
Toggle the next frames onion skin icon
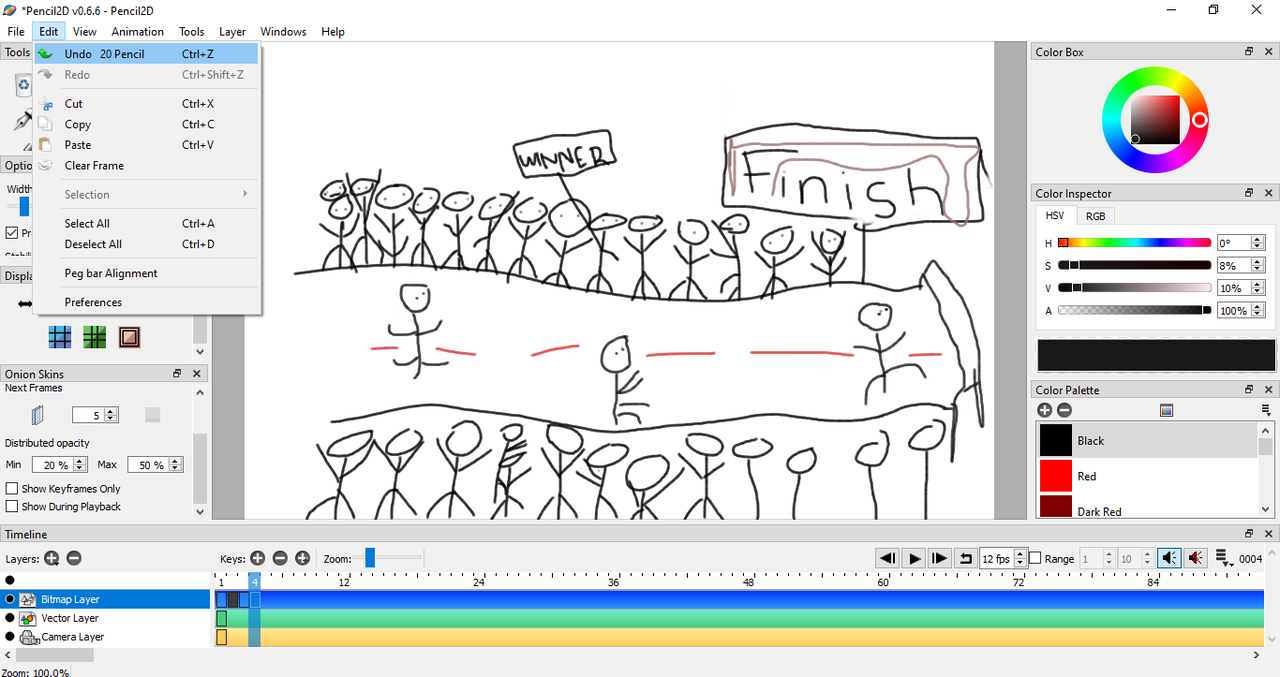(38, 414)
